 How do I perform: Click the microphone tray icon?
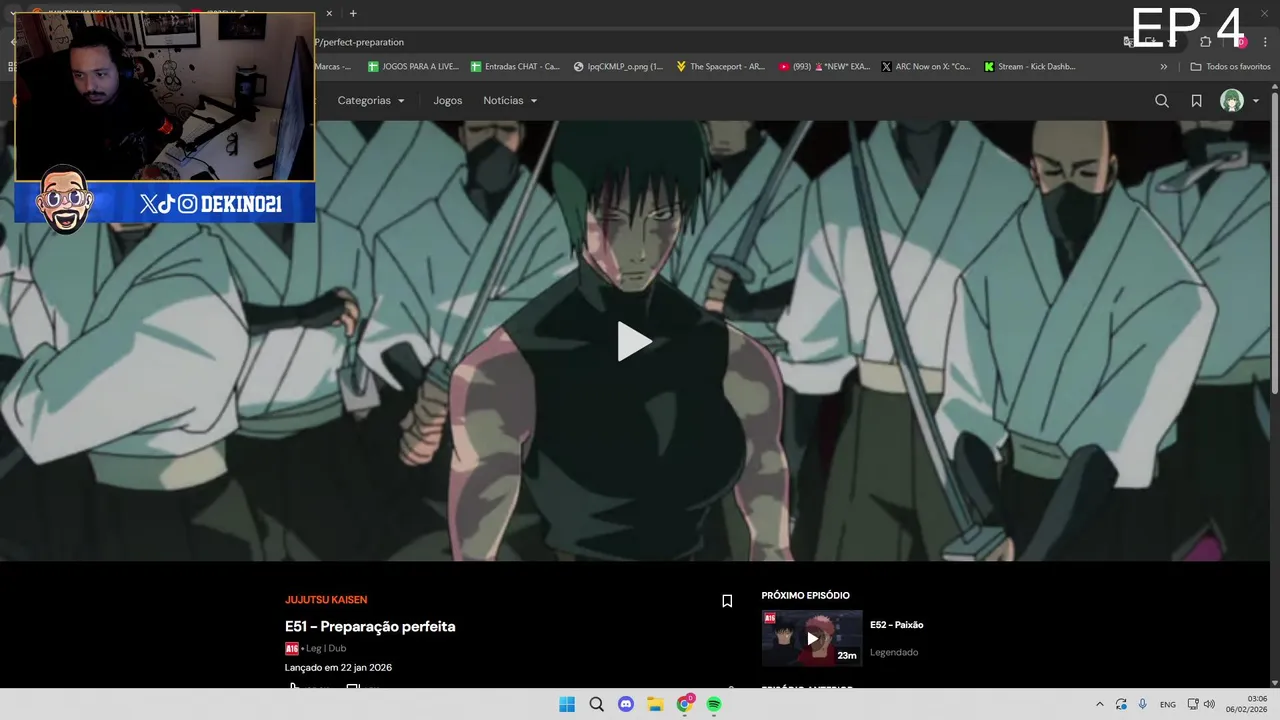[1142, 704]
